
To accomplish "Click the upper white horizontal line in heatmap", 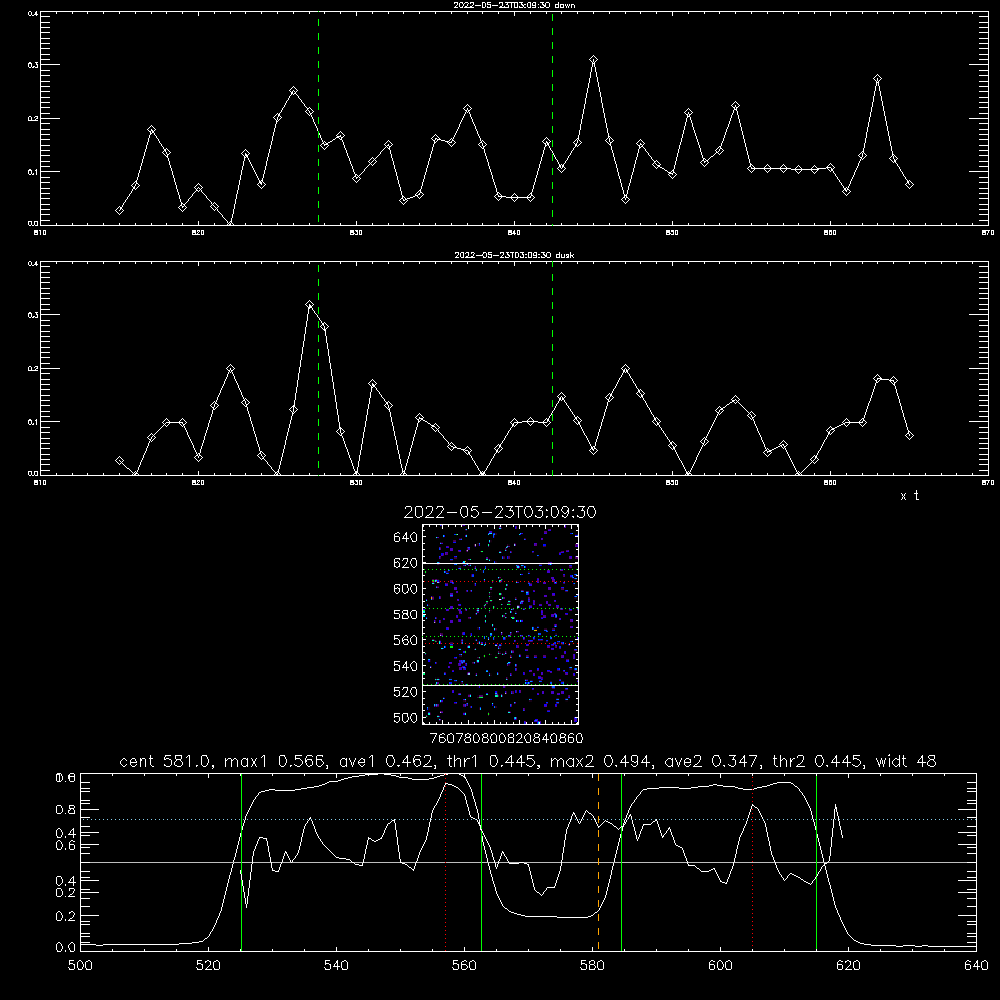I will [x=501, y=563].
